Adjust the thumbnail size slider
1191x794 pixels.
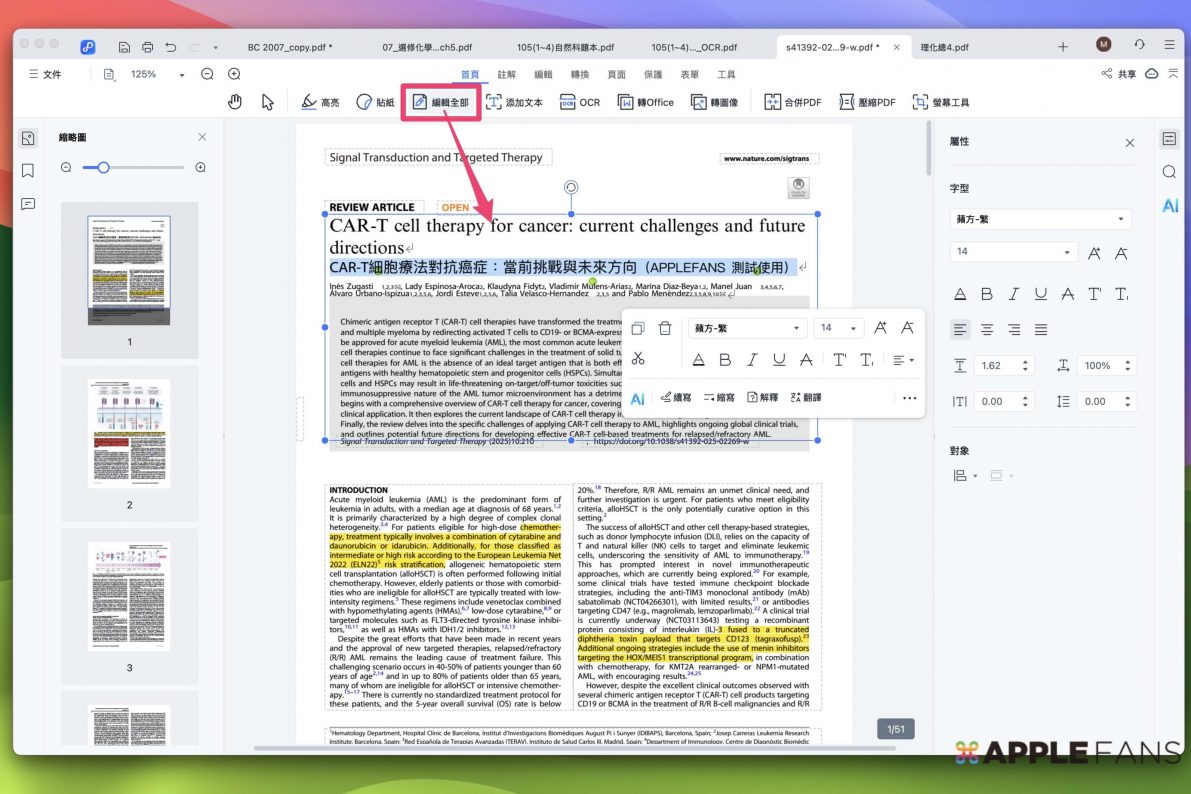point(103,167)
